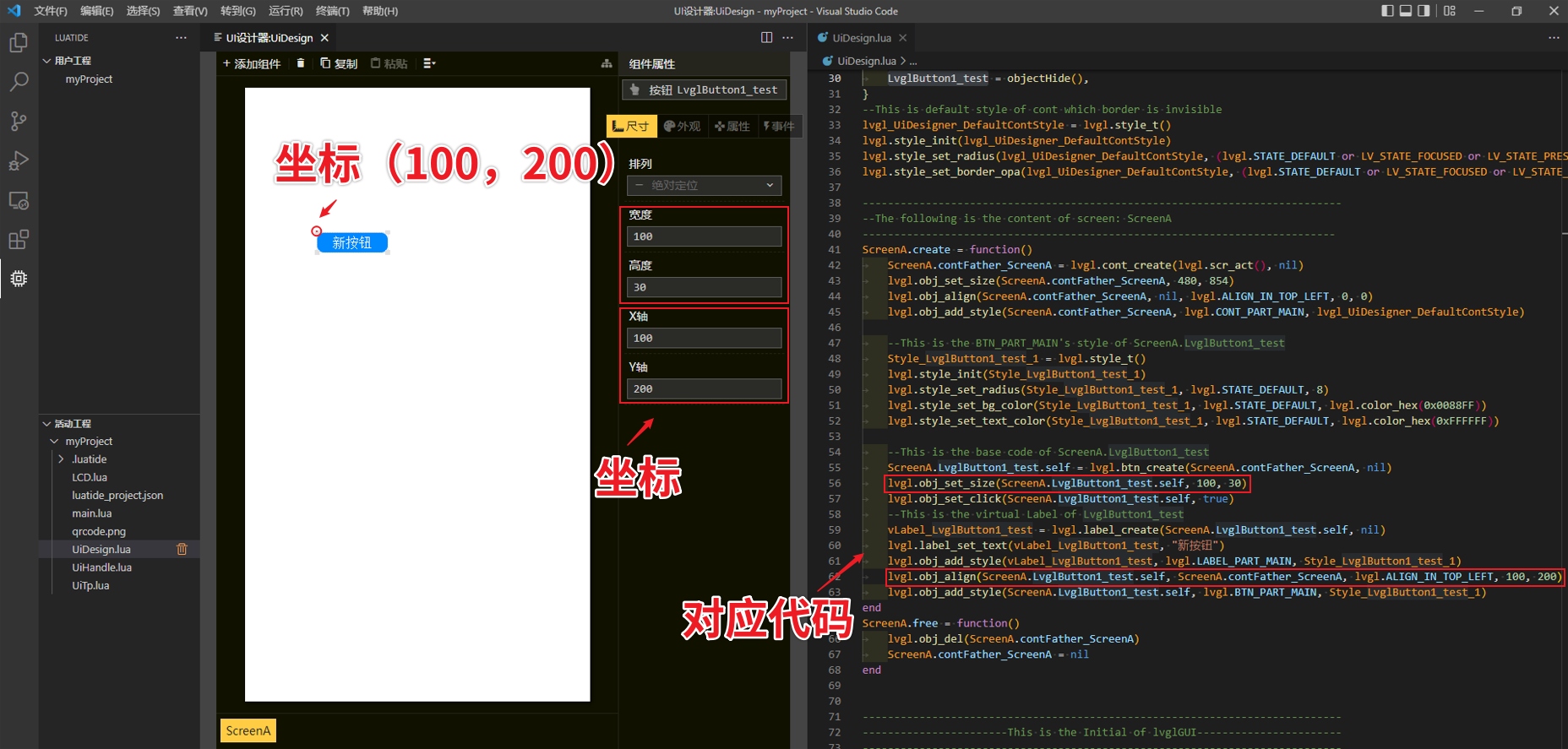
Task: Switch to the 尺寸 properties tab
Action: [x=631, y=126]
